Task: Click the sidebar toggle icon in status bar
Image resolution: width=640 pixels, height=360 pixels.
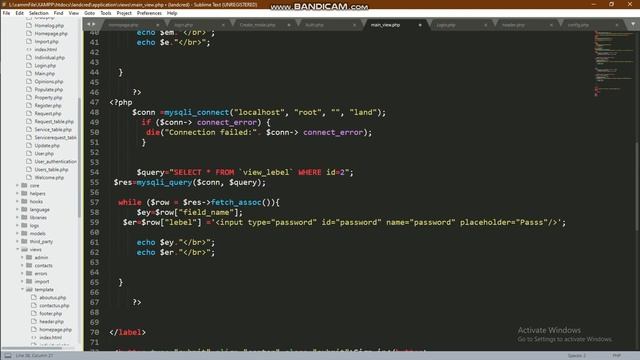Action: pos(8,356)
